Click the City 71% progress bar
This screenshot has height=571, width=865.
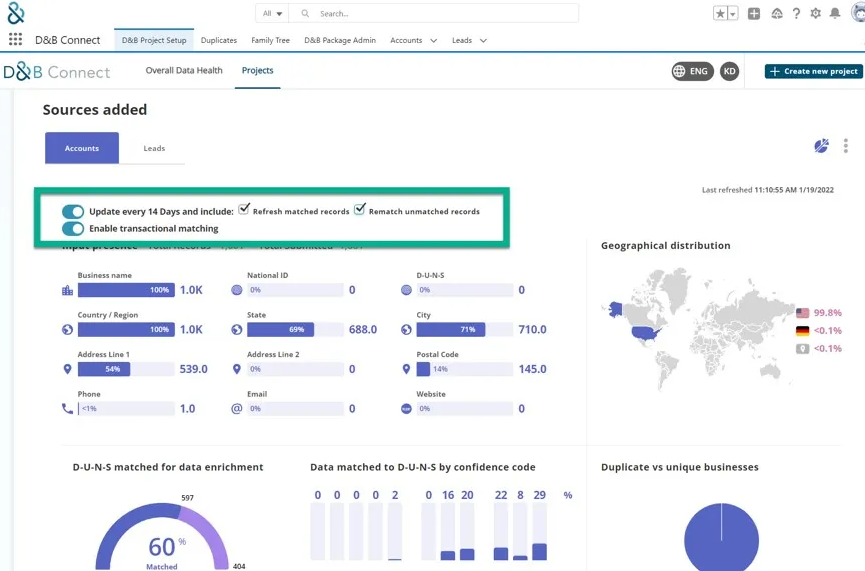click(464, 329)
